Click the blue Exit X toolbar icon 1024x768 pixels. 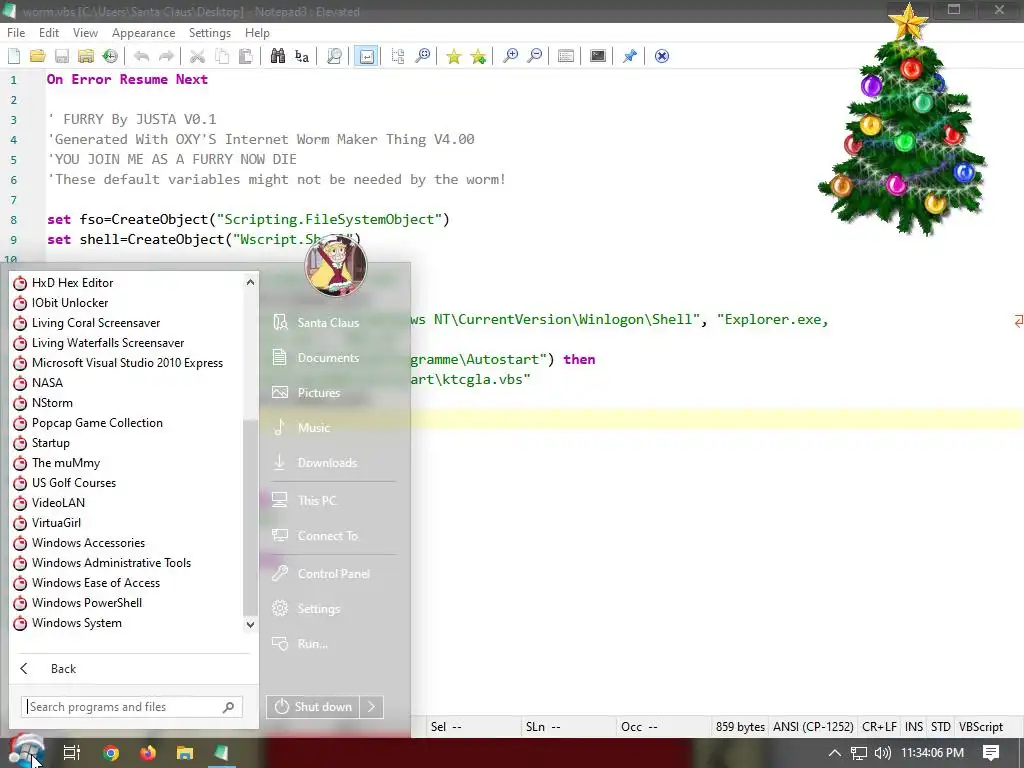(x=662, y=56)
